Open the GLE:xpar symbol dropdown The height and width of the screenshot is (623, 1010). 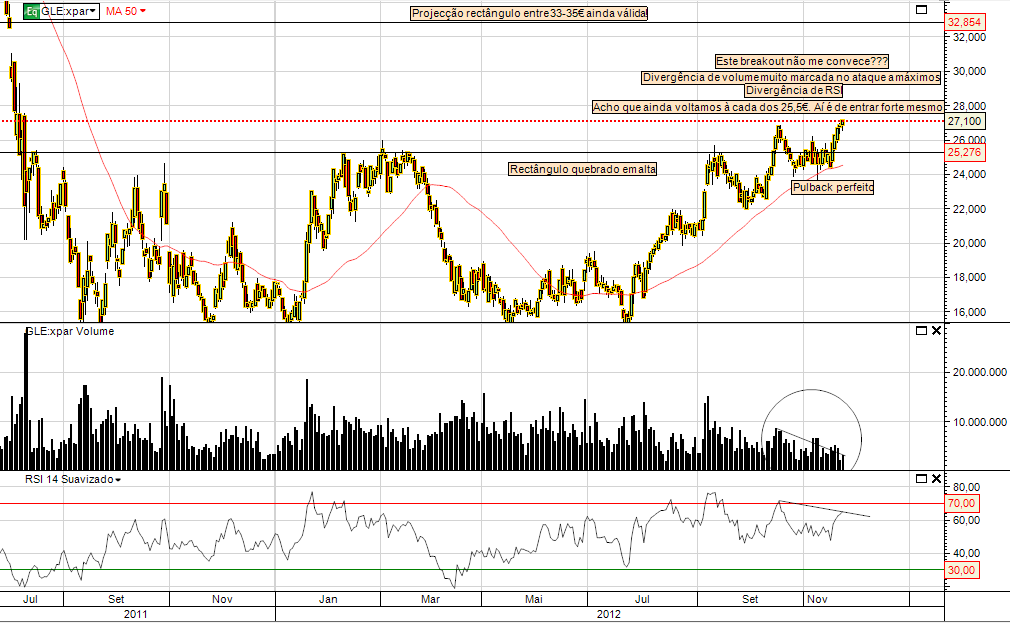69,12
